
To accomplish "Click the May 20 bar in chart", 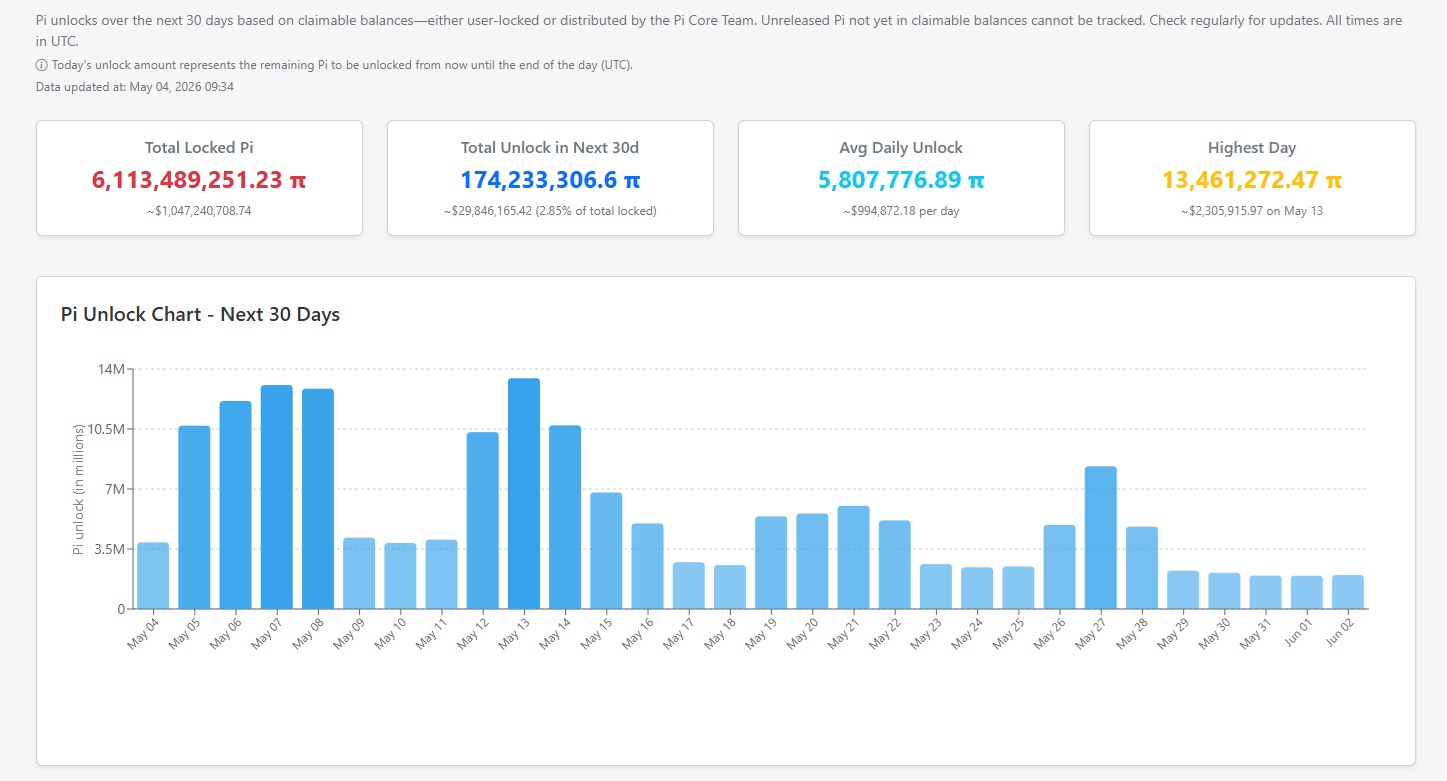I will [x=812, y=561].
